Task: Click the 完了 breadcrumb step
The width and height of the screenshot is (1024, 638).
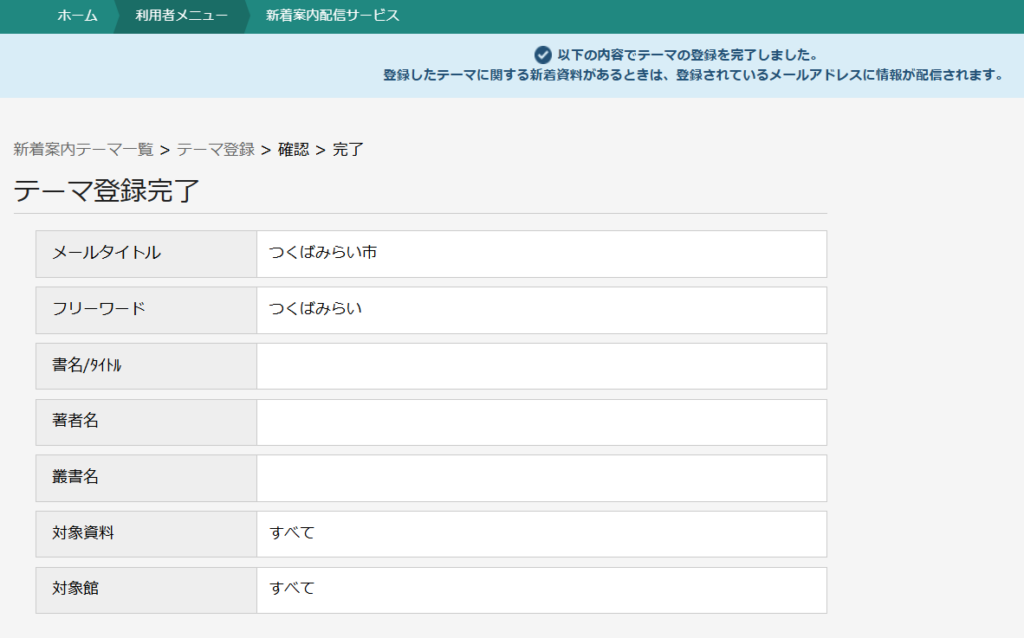Action: click(347, 150)
